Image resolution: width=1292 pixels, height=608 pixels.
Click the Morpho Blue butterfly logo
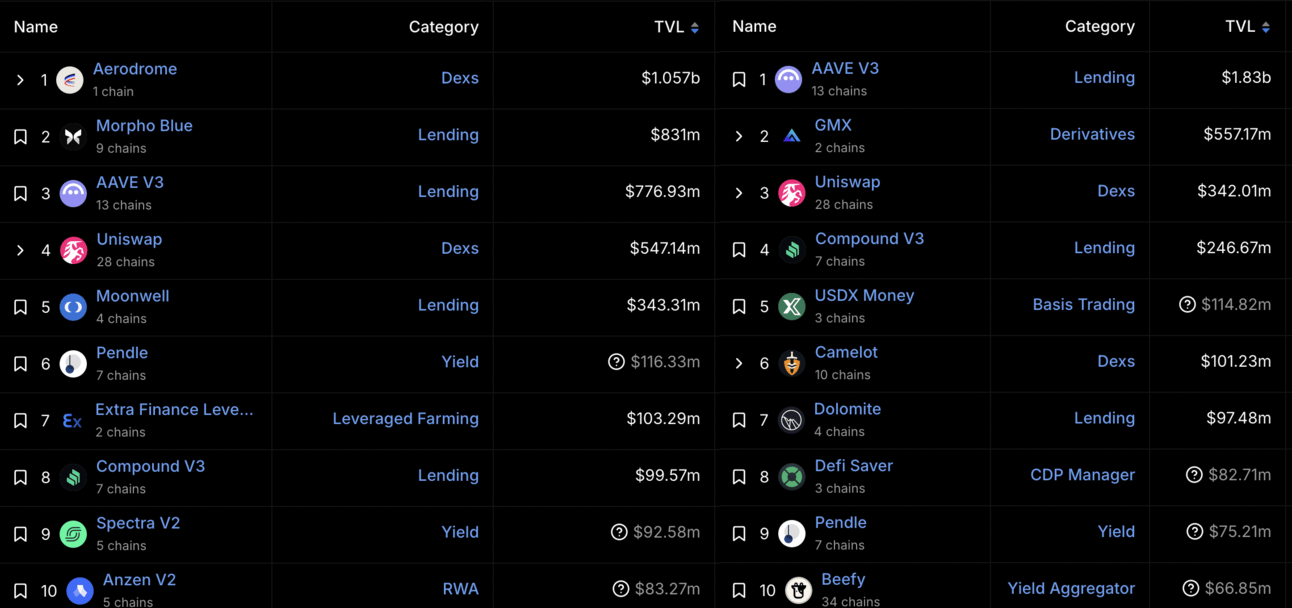(73, 137)
